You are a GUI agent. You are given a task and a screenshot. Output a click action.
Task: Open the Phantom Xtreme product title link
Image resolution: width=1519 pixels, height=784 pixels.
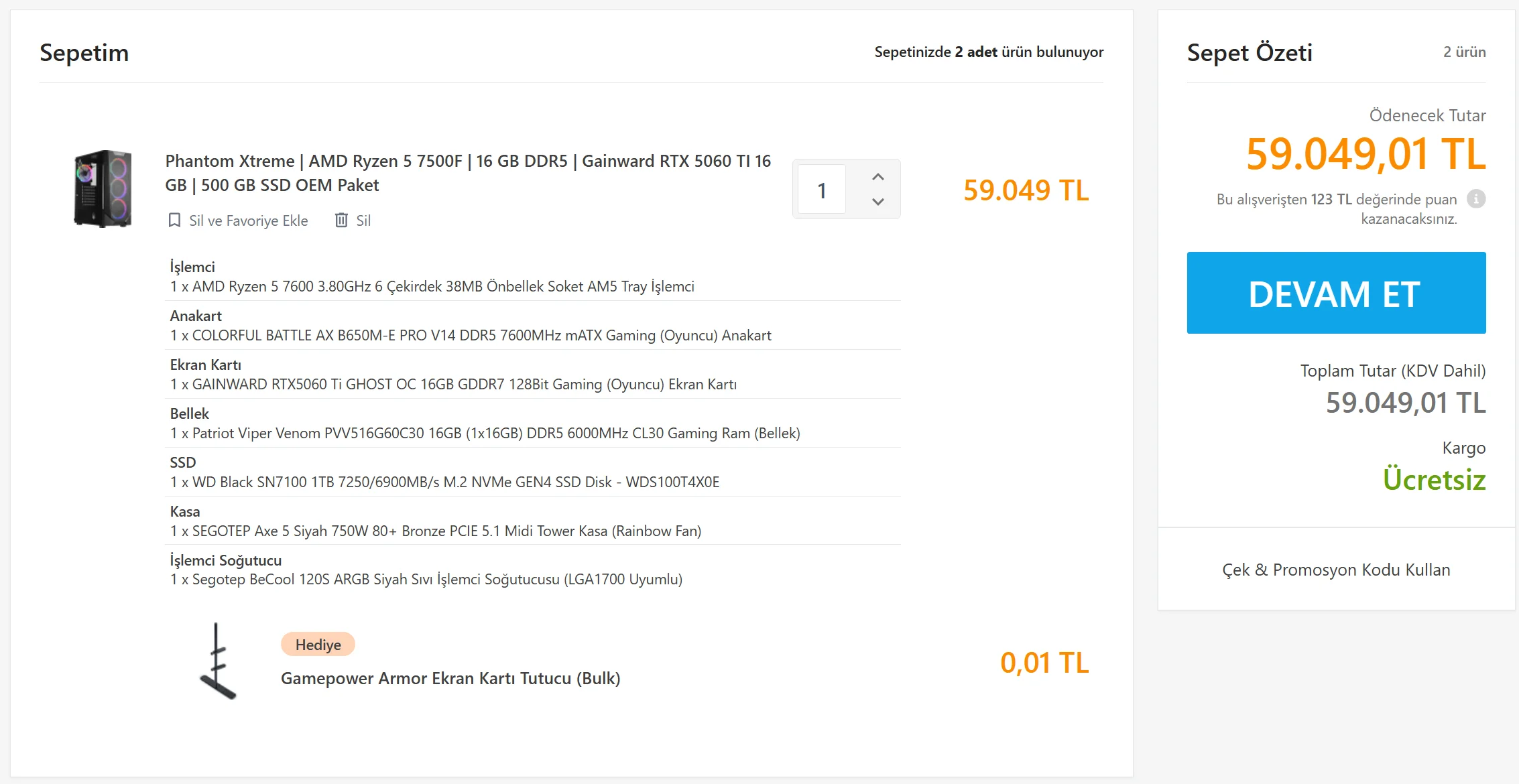[467, 173]
